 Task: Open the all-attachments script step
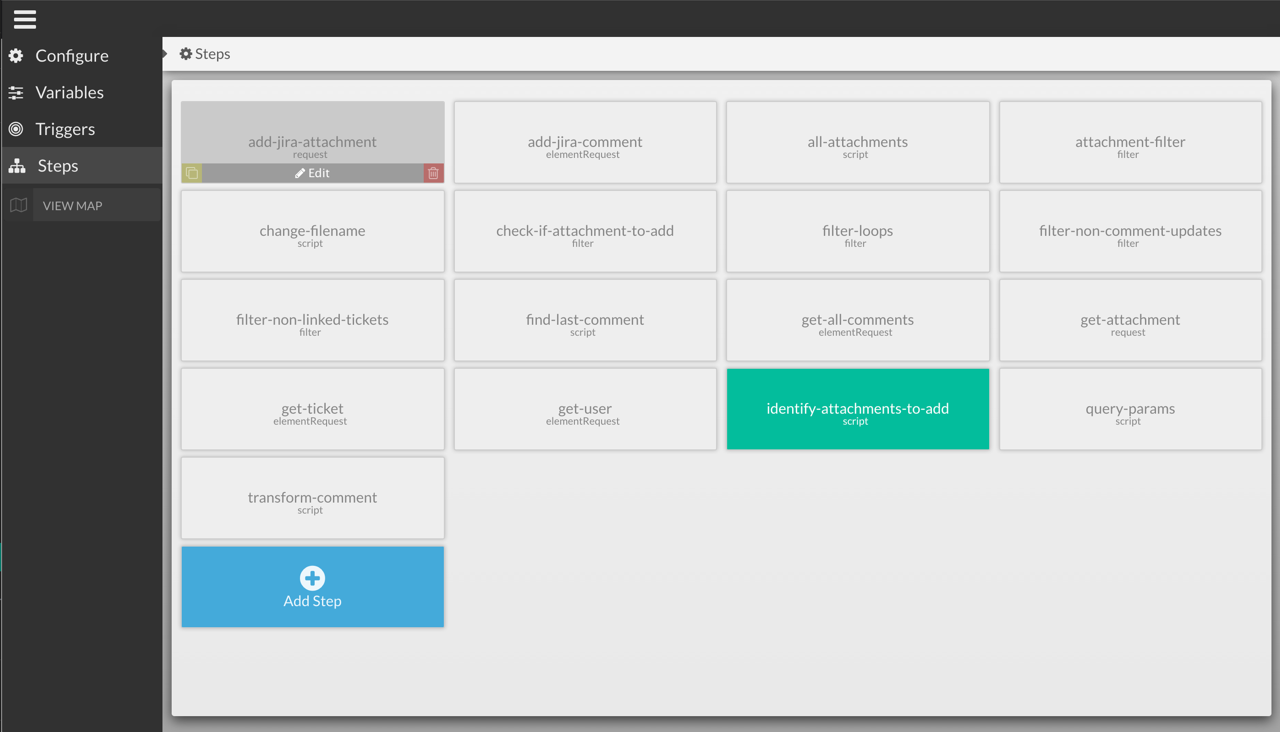[x=858, y=142]
